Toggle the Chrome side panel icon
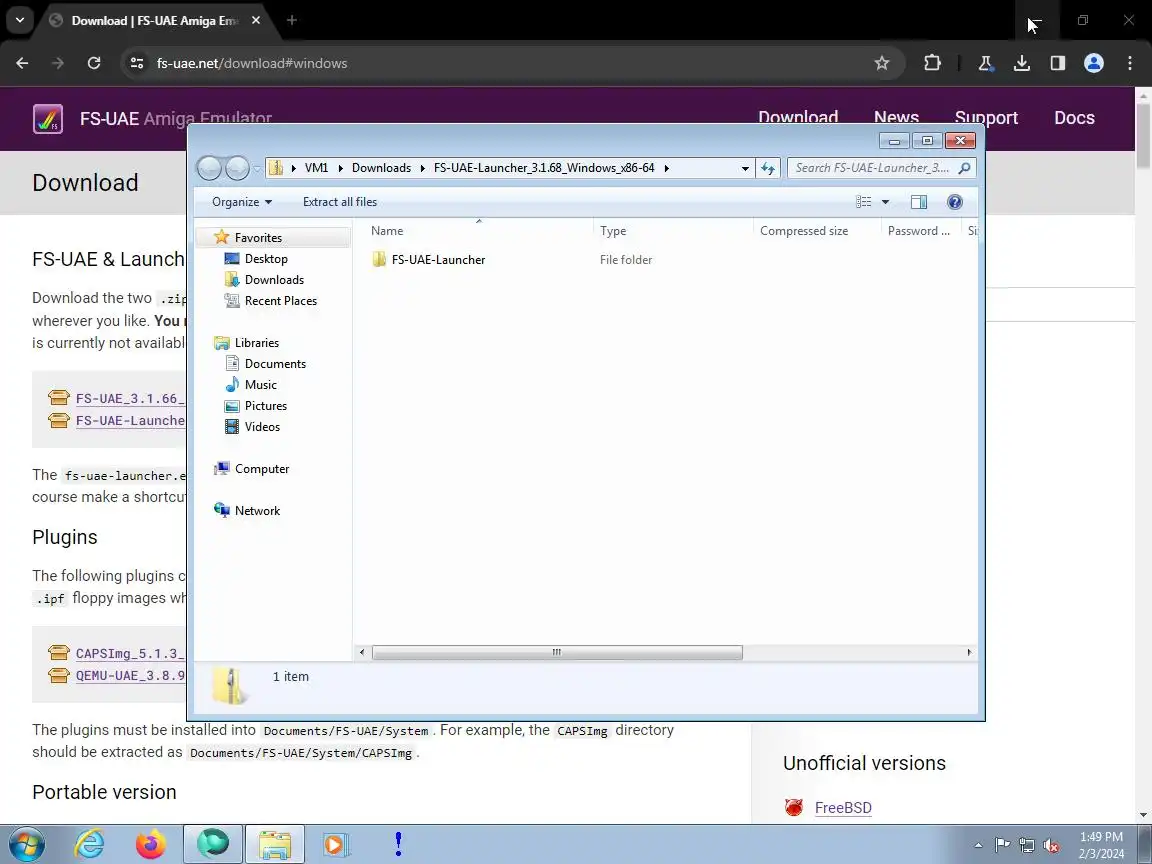The height and width of the screenshot is (864, 1152). coord(1057,63)
